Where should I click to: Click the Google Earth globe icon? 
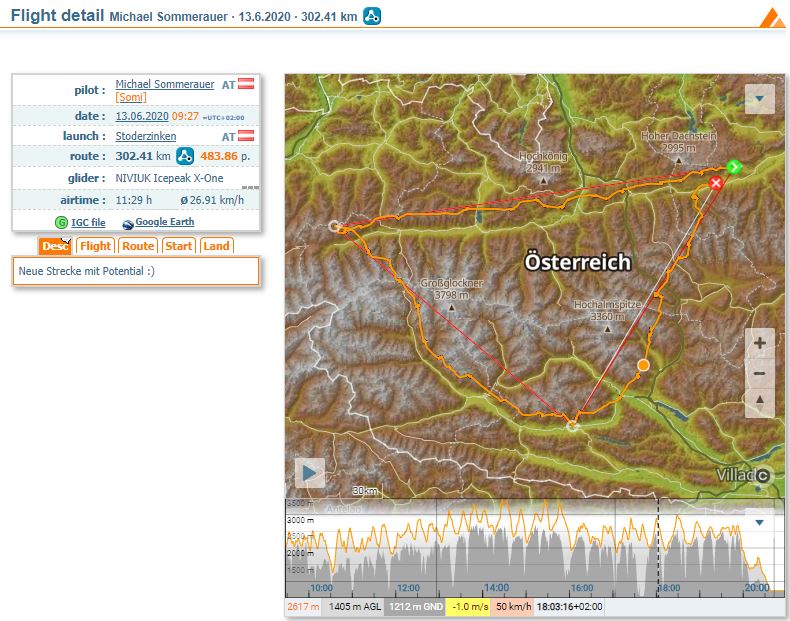point(127,223)
